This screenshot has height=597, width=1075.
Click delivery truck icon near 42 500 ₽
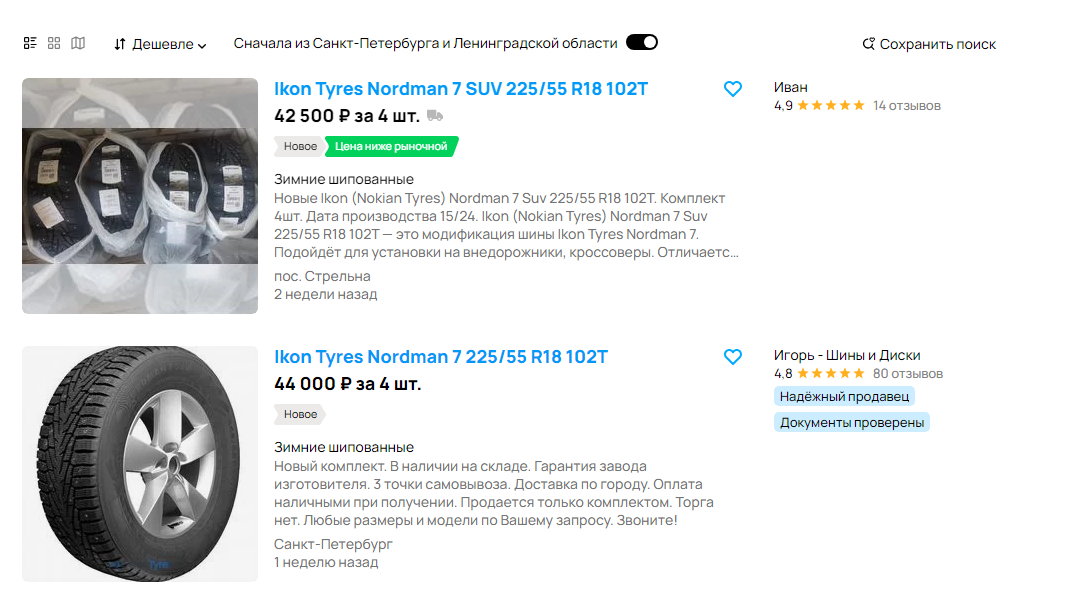click(435, 115)
